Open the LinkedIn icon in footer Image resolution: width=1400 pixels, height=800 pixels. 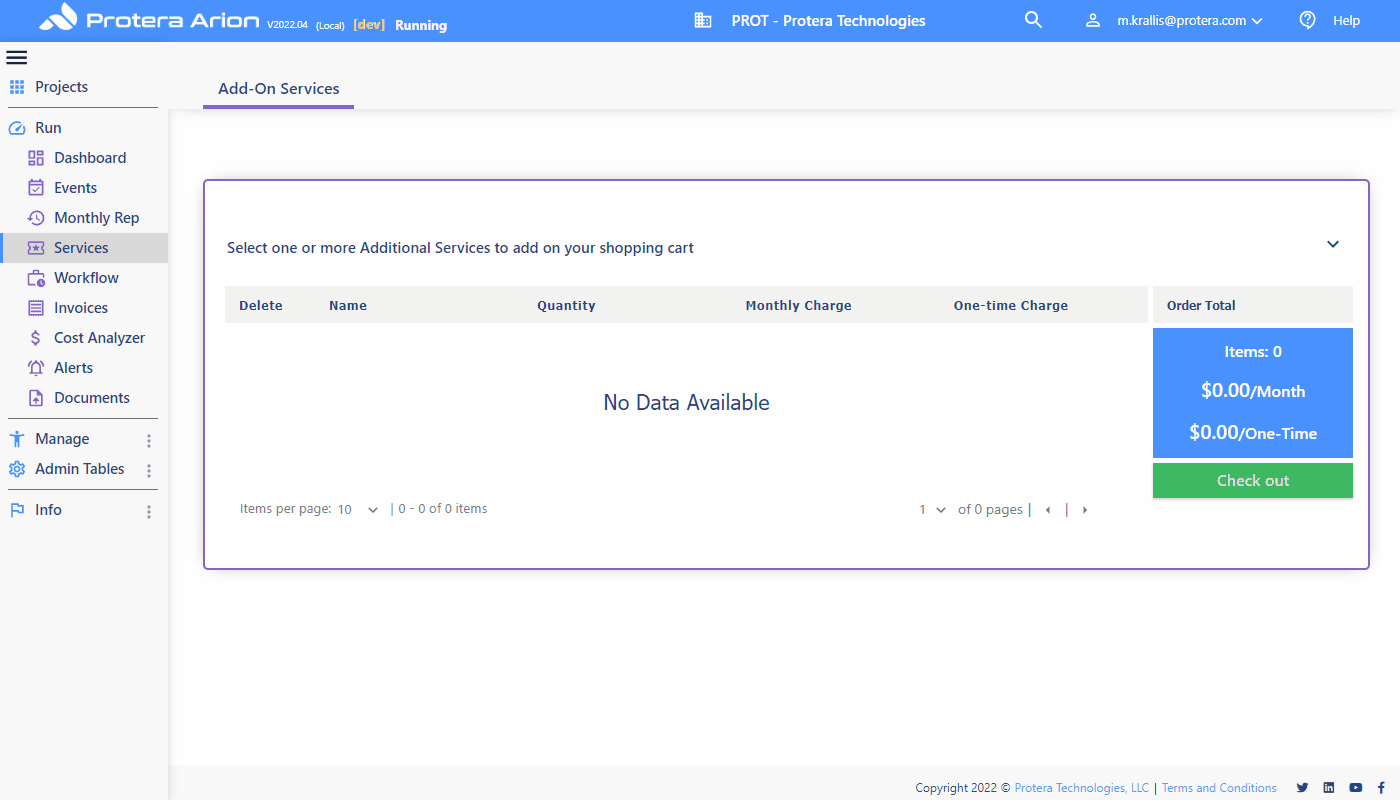click(1329, 788)
